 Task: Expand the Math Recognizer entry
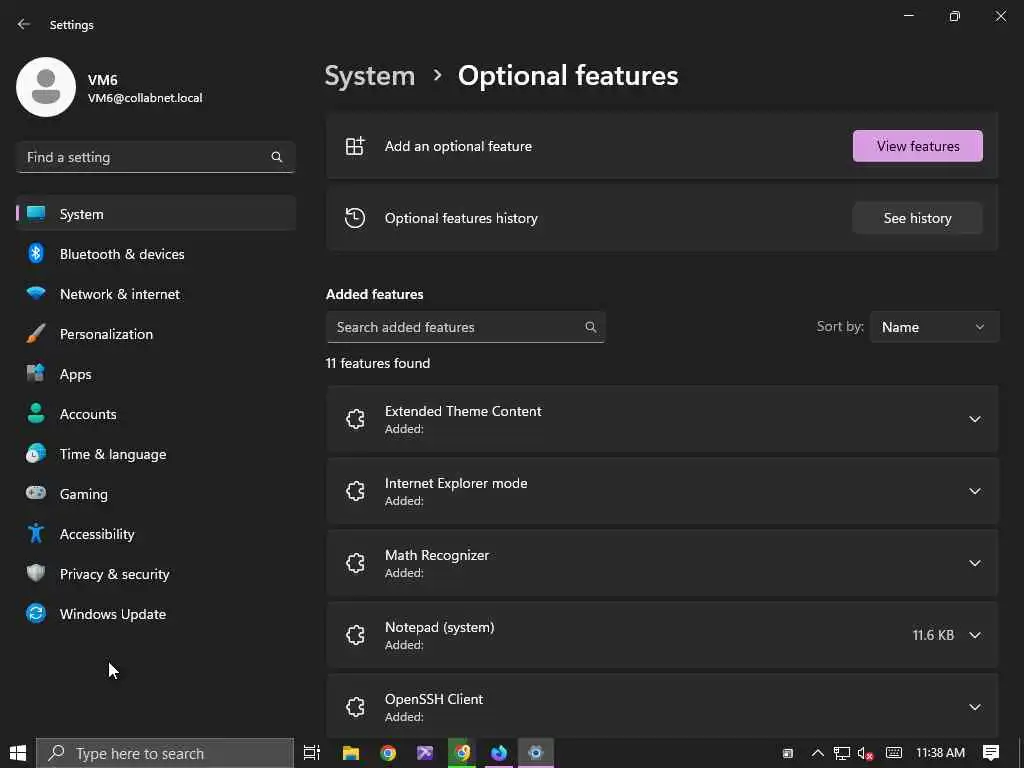[974, 562]
